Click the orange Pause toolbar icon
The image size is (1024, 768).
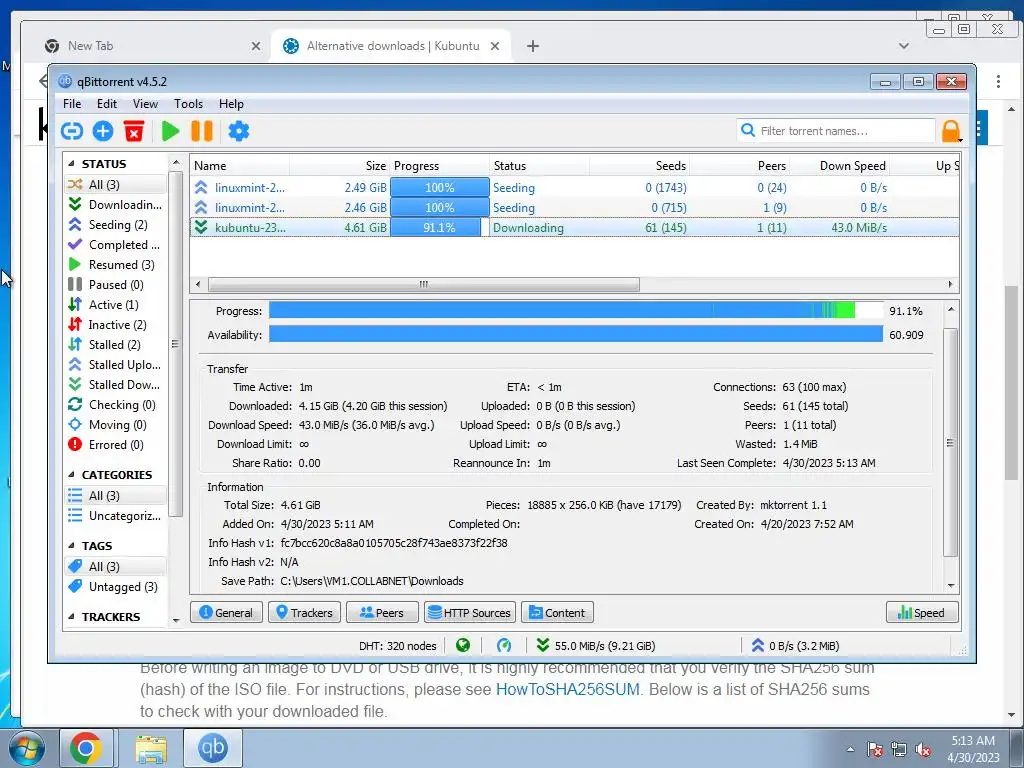click(202, 131)
